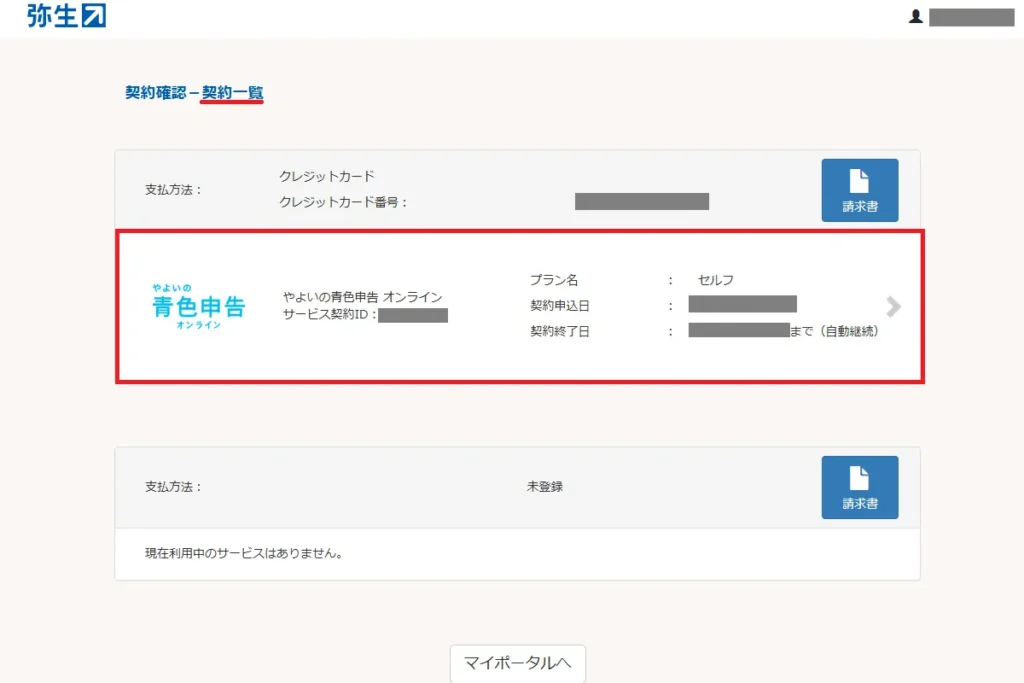Click the プラン名 label
Viewport: 1024px width, 683px height.
click(554, 280)
